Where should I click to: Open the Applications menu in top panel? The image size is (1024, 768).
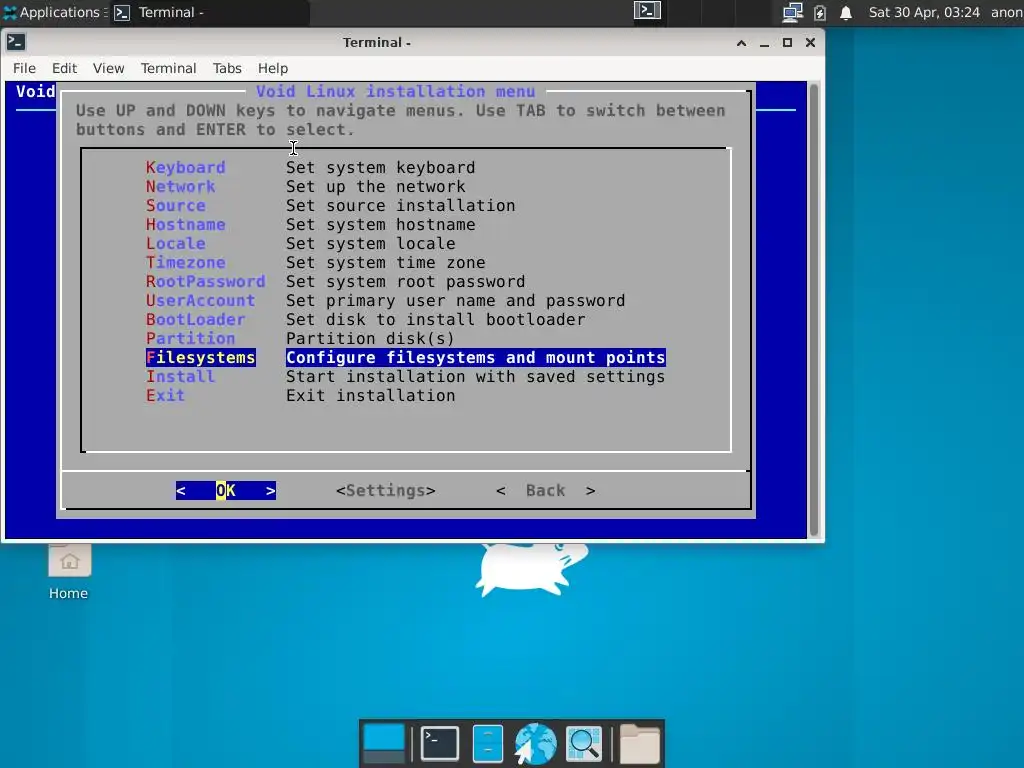click(x=52, y=12)
